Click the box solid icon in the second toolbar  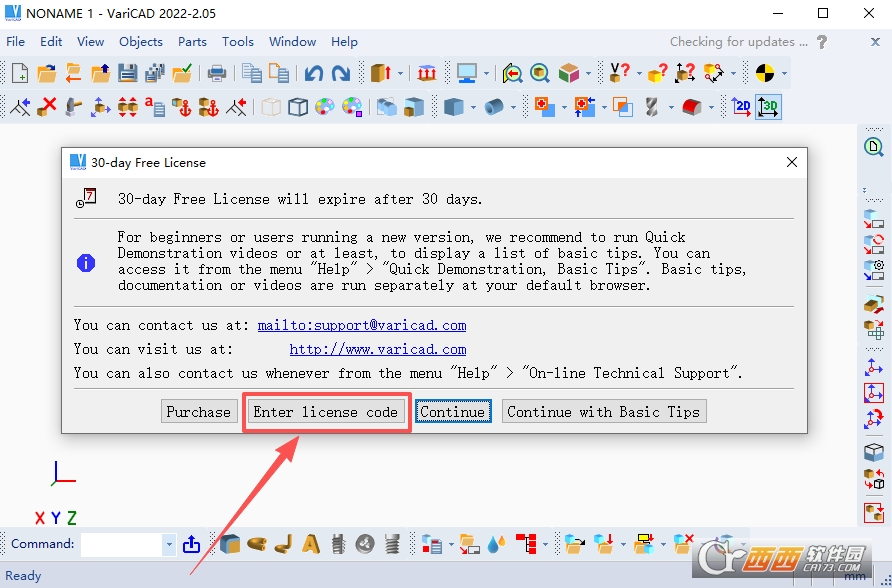(x=454, y=106)
